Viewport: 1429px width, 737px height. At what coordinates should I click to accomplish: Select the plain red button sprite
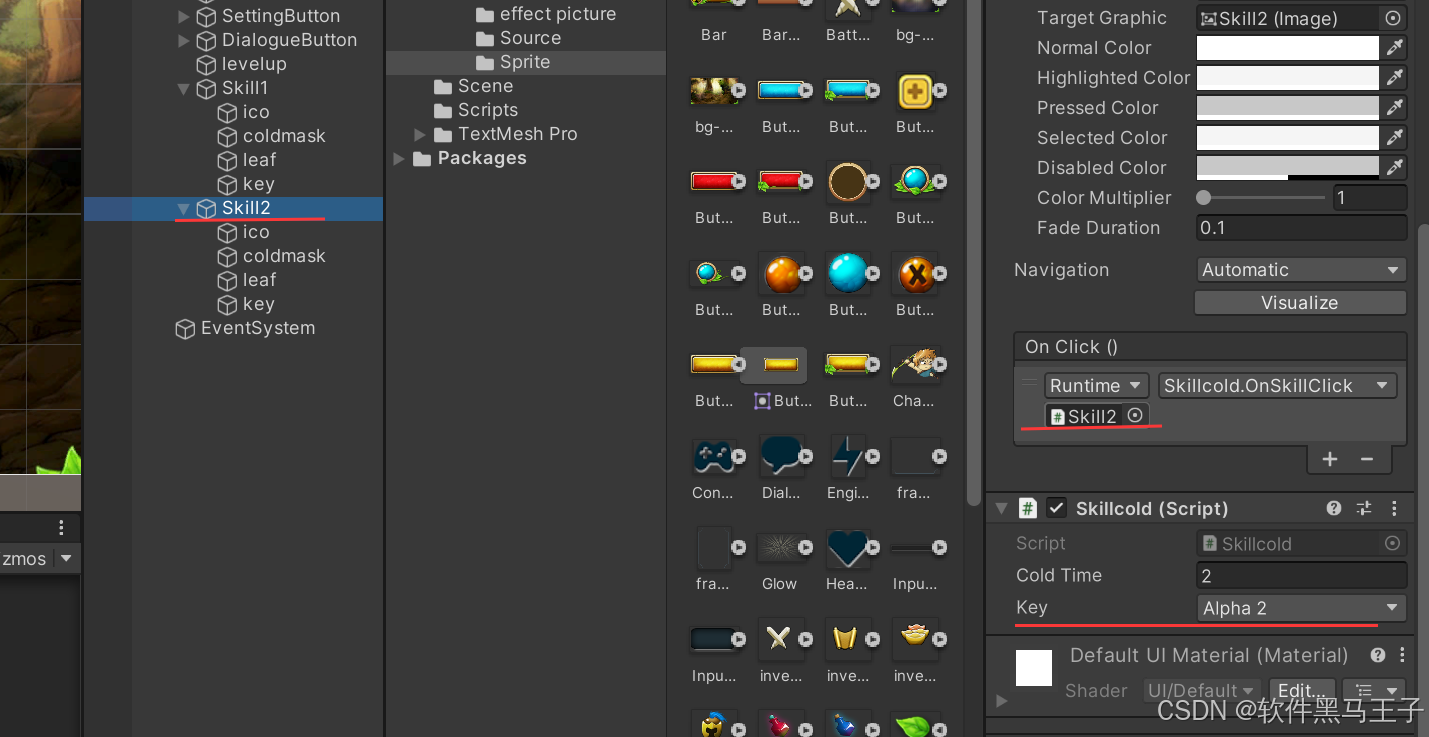pos(714,182)
